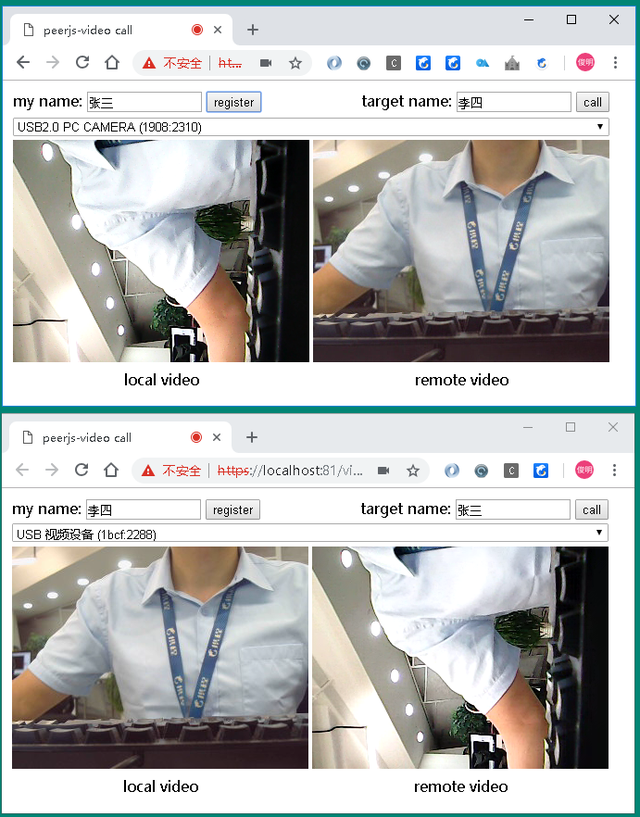Reload the page in the top browser window

pos(82,63)
